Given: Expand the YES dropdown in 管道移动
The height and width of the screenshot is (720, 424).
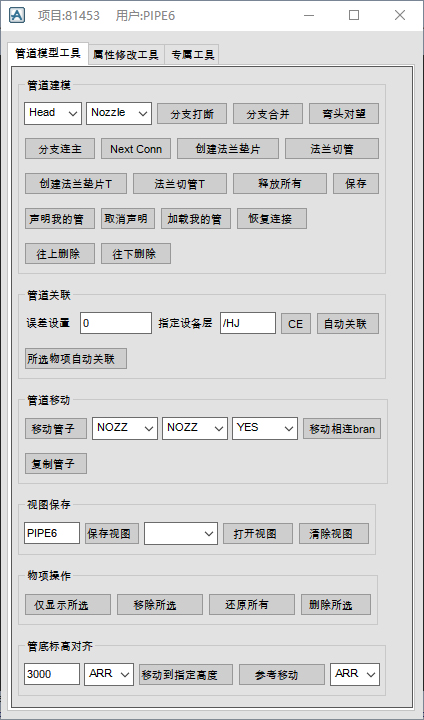Looking at the screenshot, I should pos(265,428).
